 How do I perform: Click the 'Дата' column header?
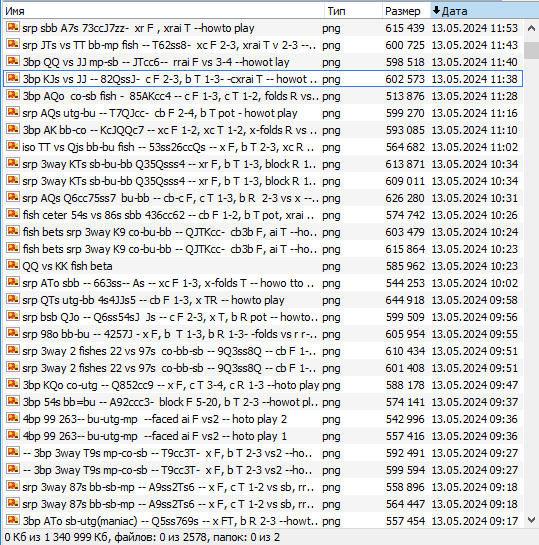pos(484,11)
